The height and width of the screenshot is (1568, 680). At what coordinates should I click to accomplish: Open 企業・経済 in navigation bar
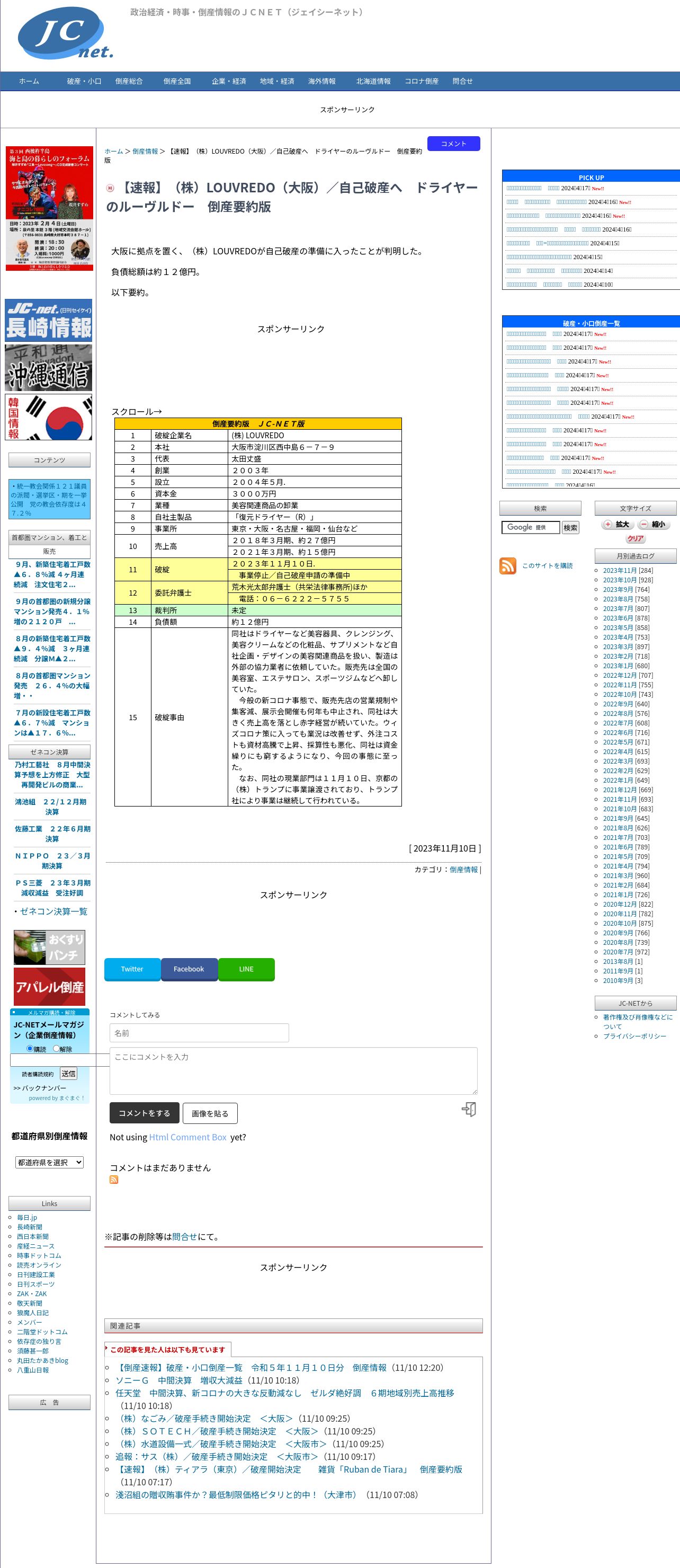click(x=229, y=81)
